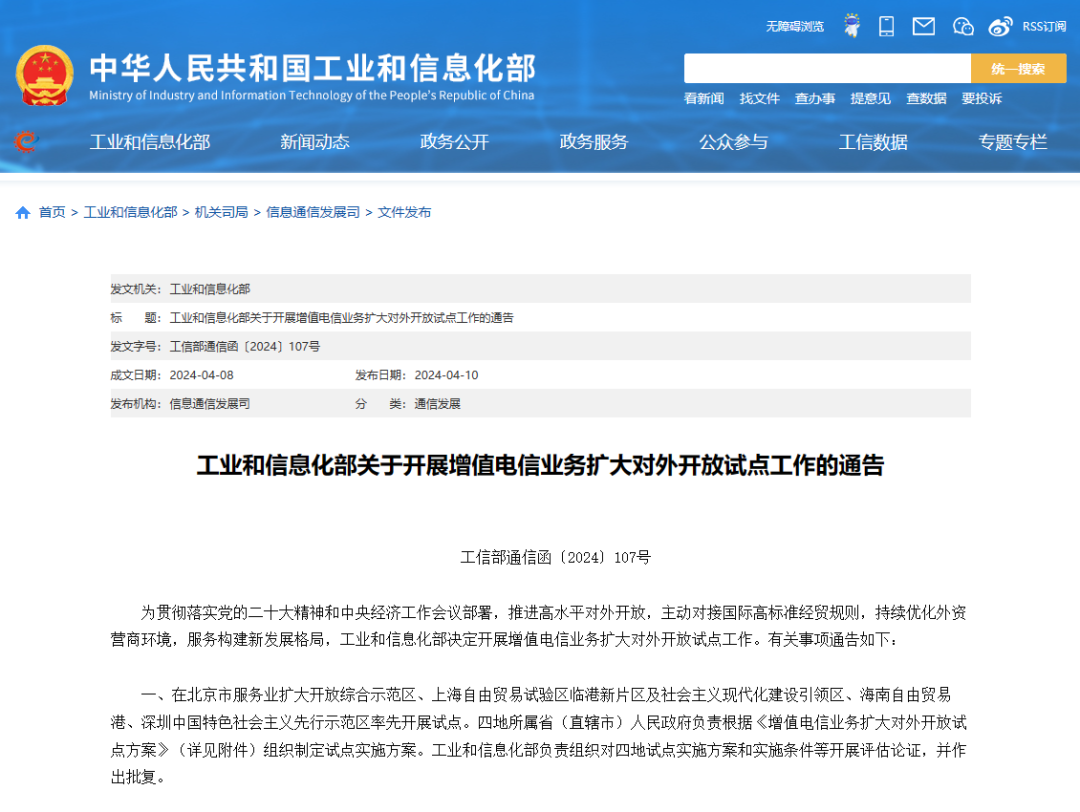Select the 找文件 search shortcut
This screenshot has width=1080, height=812.
tap(759, 98)
